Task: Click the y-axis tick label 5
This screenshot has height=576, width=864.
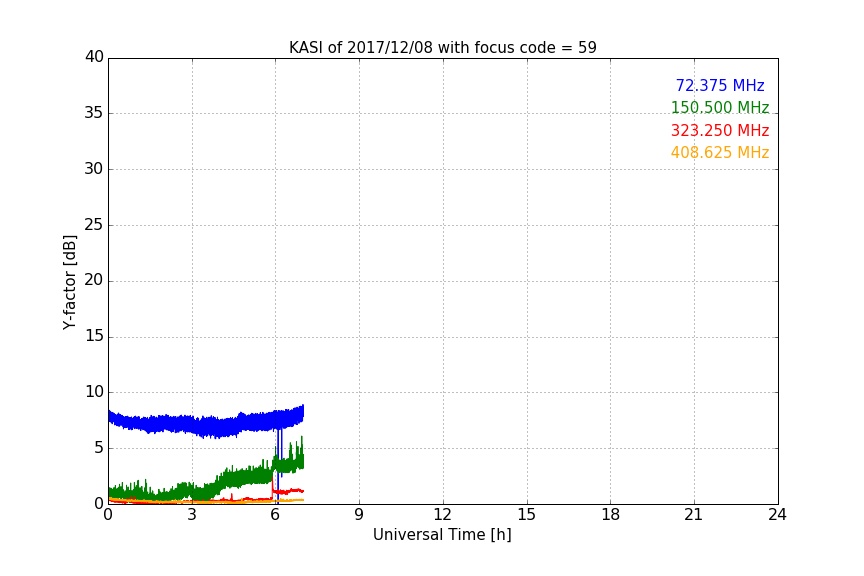Action: (x=99, y=448)
